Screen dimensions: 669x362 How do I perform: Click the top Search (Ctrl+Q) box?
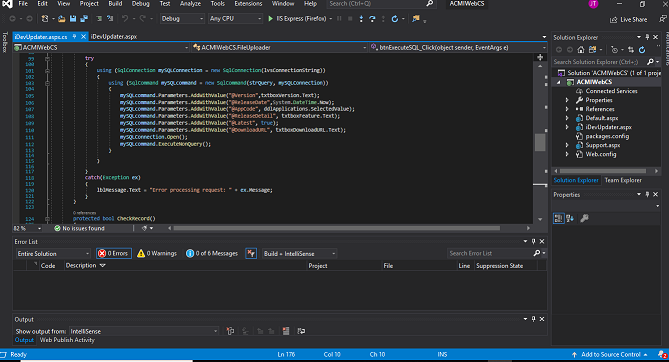[381, 4]
